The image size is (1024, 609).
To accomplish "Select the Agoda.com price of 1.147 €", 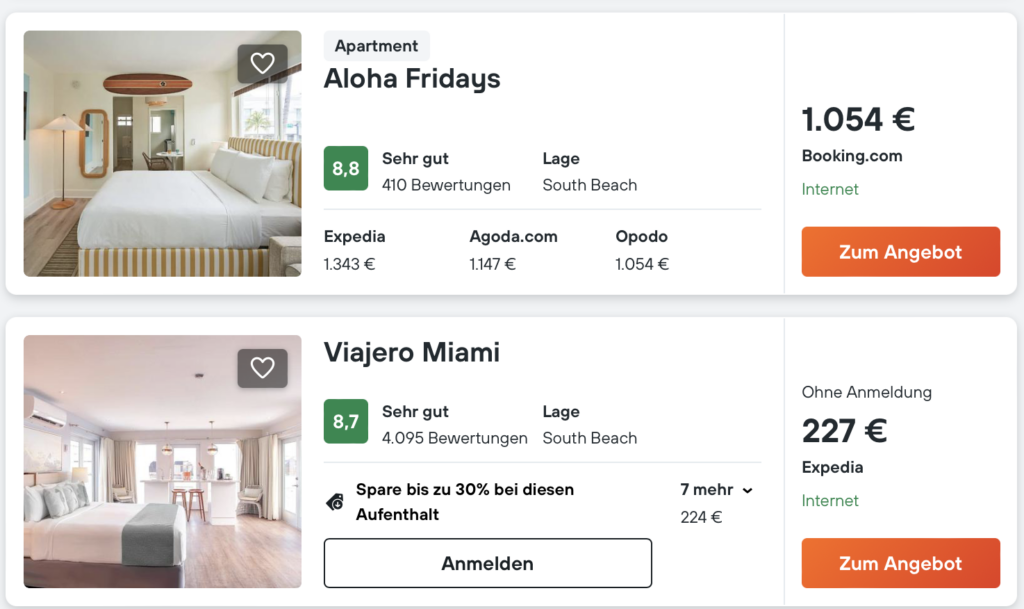I will [493, 264].
